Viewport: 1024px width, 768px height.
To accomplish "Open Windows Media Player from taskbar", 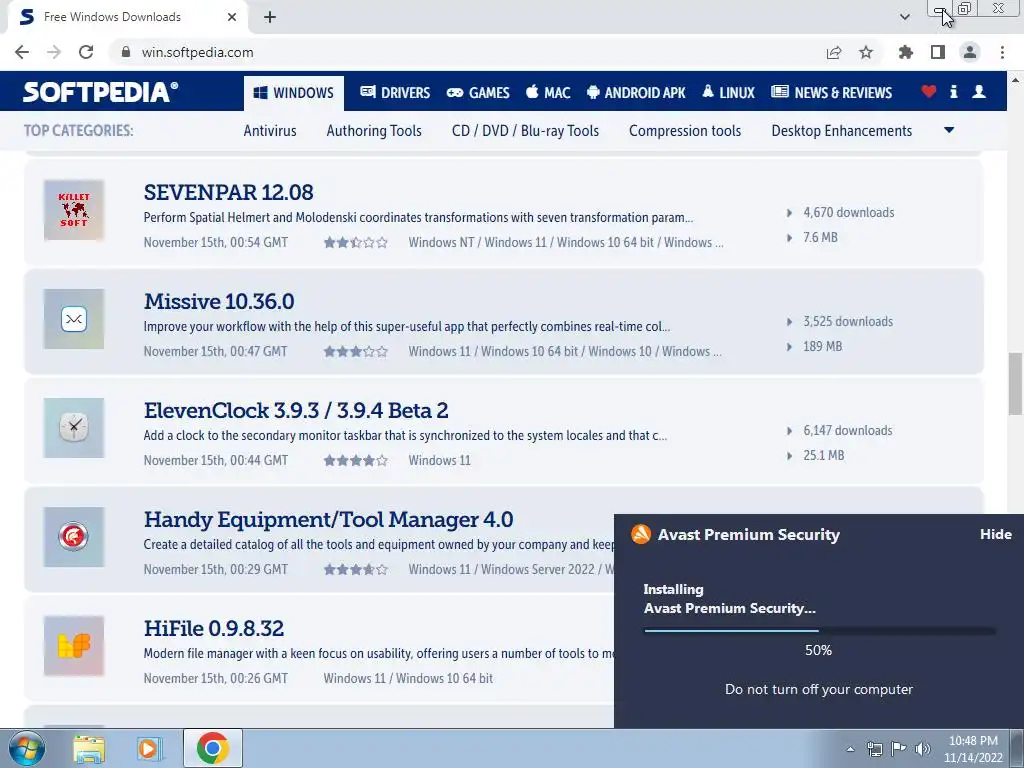I will pos(149,748).
